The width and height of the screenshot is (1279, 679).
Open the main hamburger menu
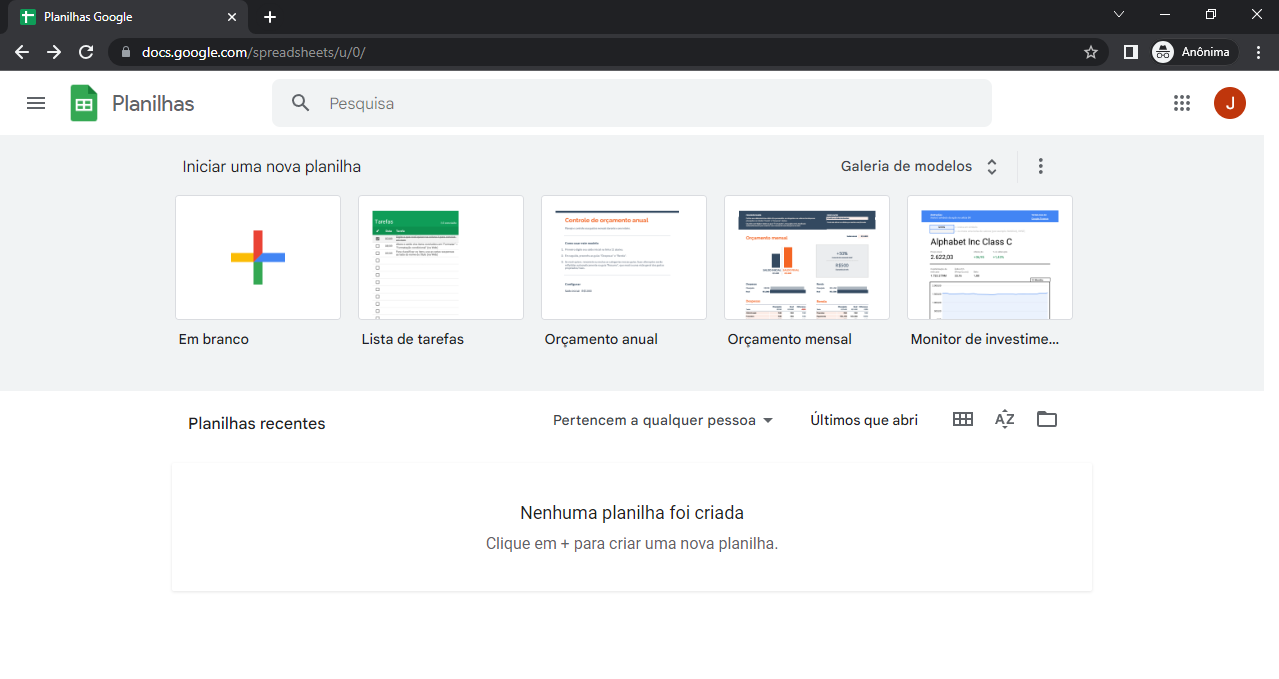click(36, 103)
